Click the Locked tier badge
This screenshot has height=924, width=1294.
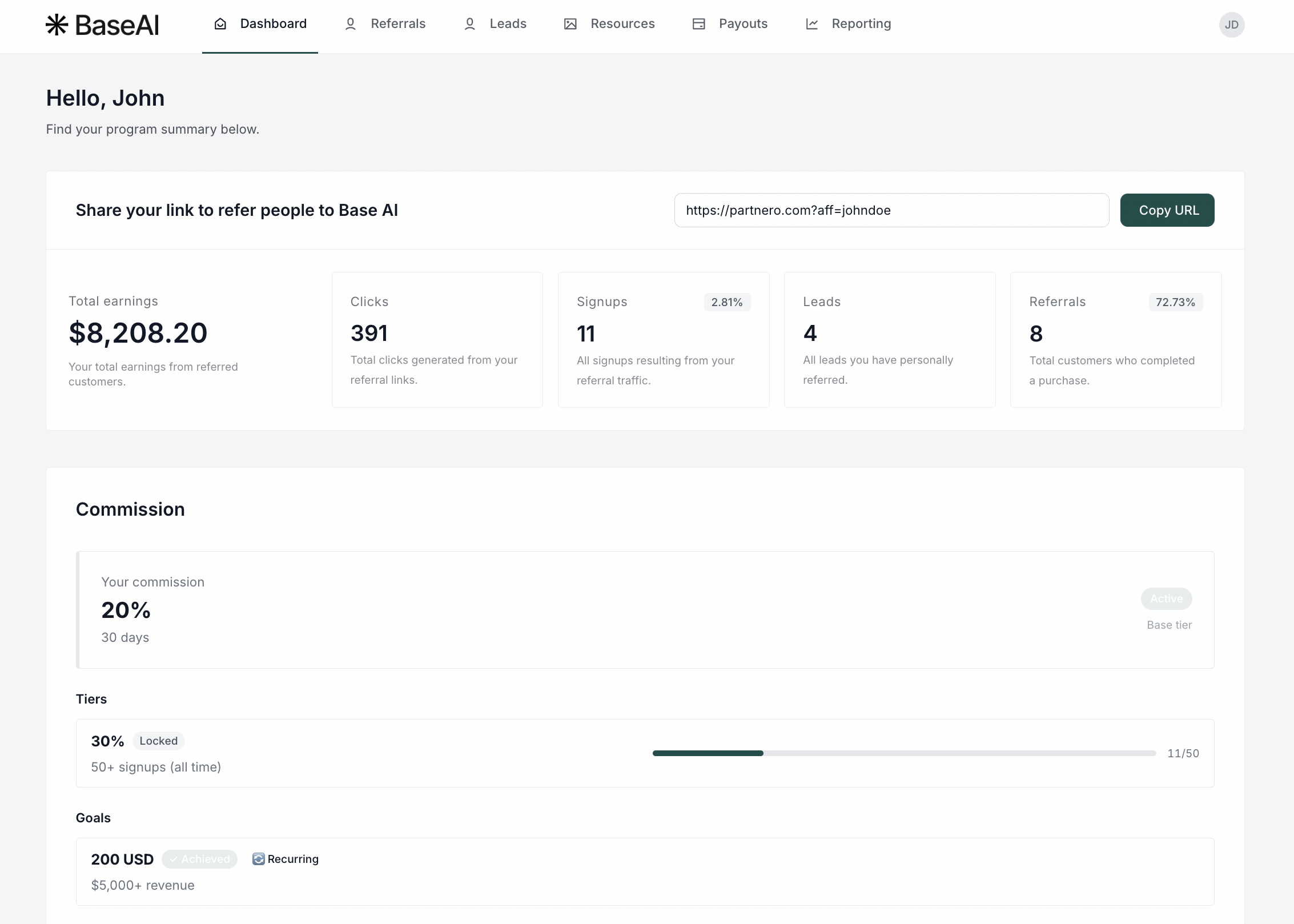tap(158, 741)
